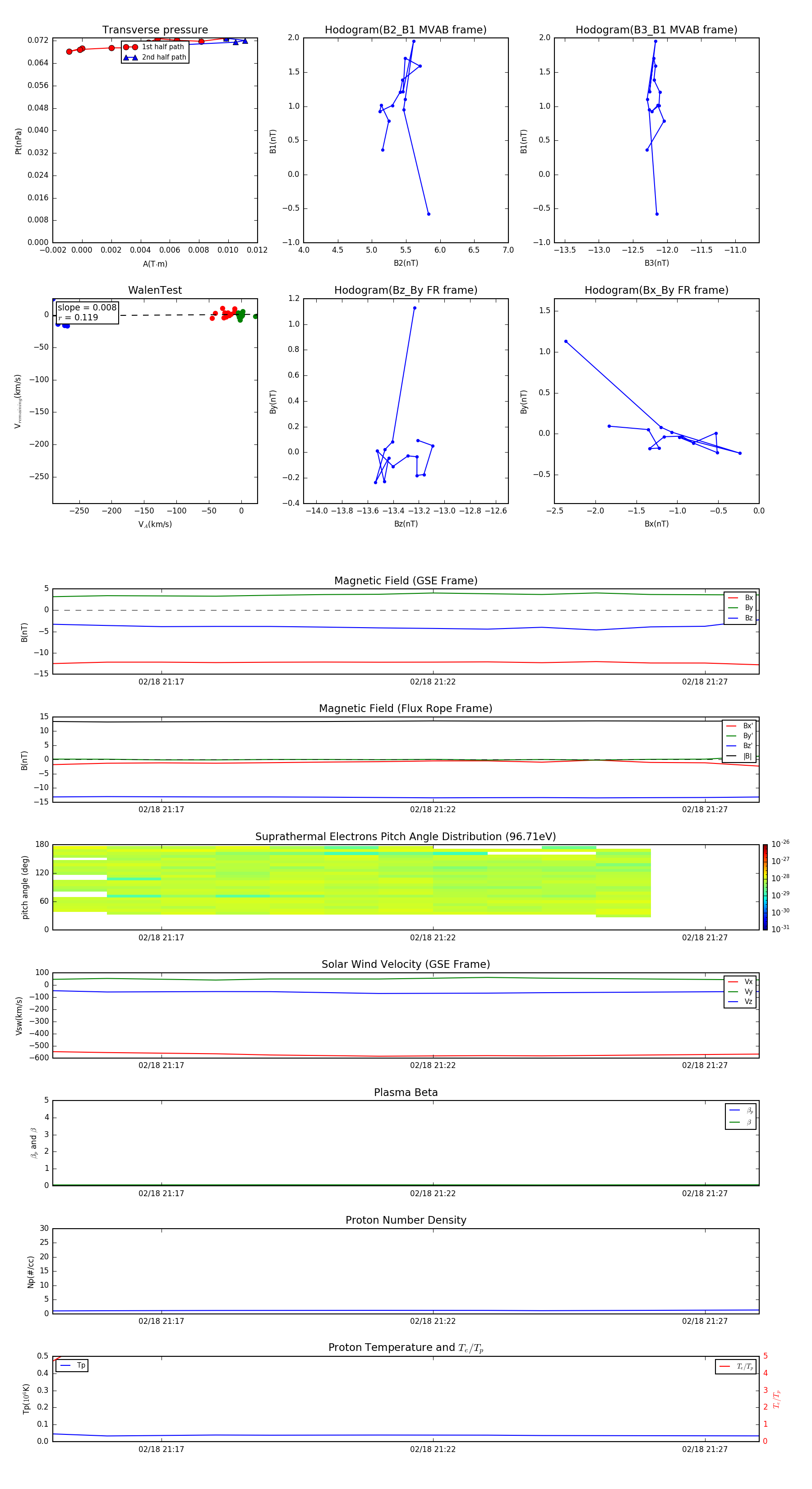Select the "V_A(km/s)" x-axis label
812x1489 pixels.
coord(155,524)
